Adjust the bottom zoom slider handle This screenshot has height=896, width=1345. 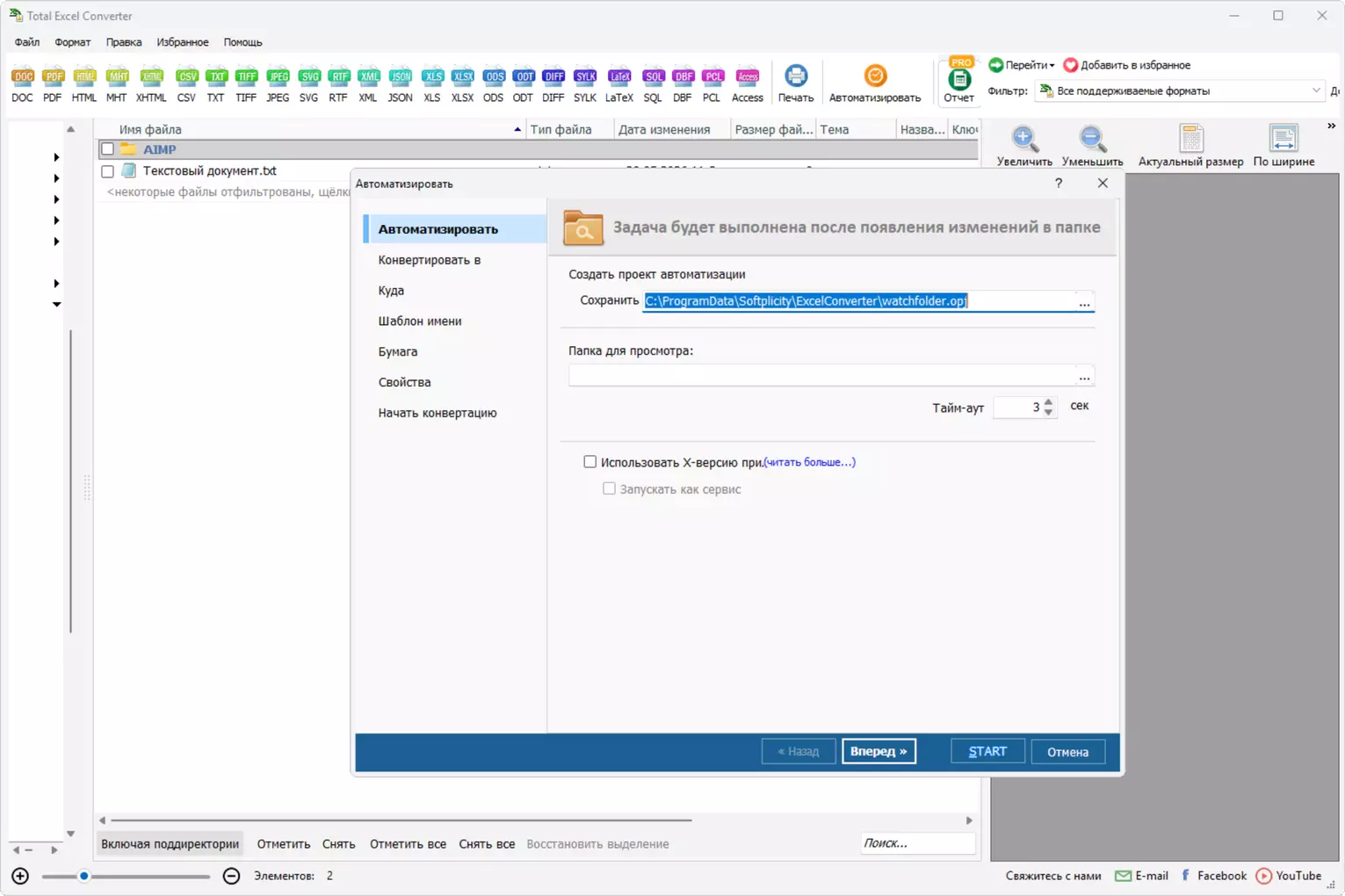pos(84,876)
